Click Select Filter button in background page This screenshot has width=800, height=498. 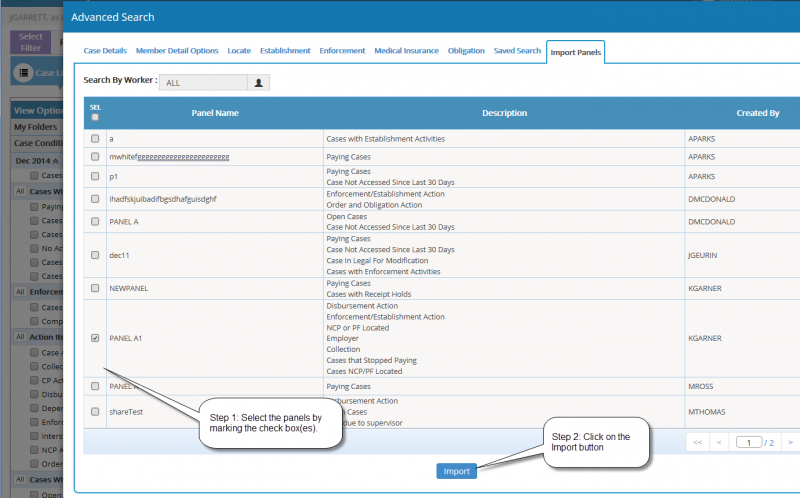coord(31,42)
